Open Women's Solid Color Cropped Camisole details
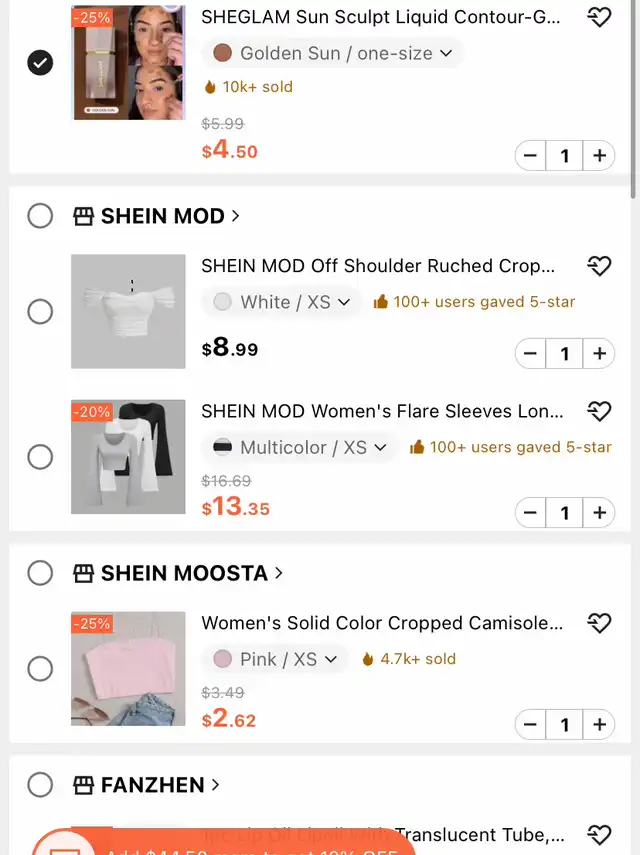This screenshot has height=855, width=640. pyautogui.click(x=381, y=623)
